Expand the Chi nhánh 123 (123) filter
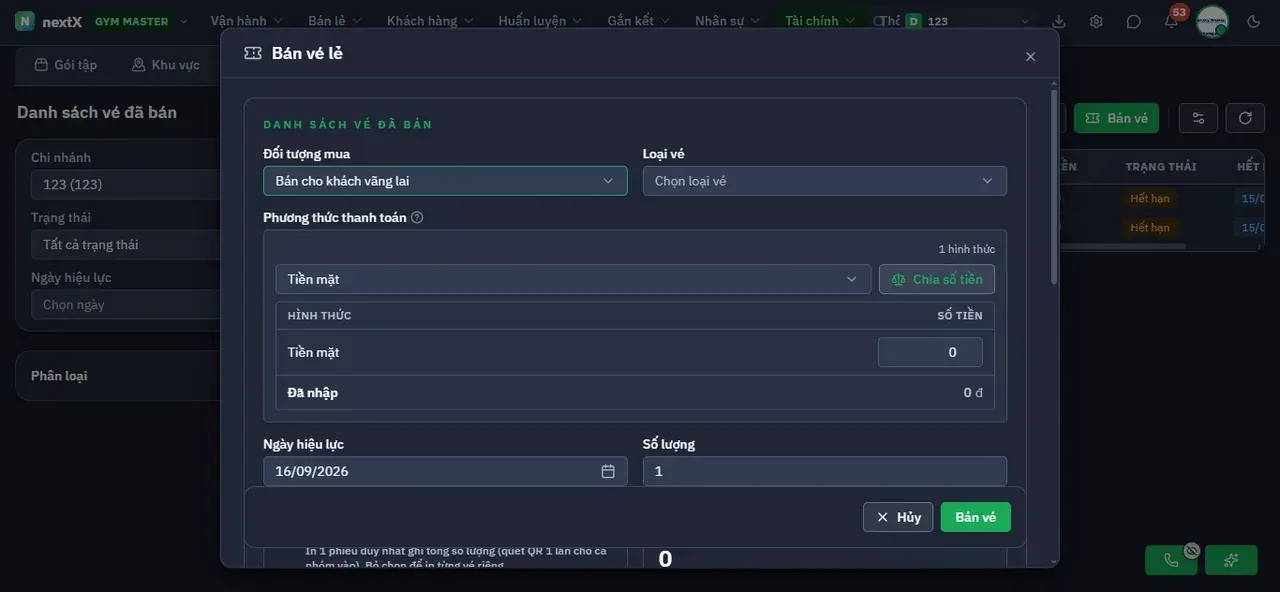Image resolution: width=1280 pixels, height=592 pixels. [x=126, y=185]
